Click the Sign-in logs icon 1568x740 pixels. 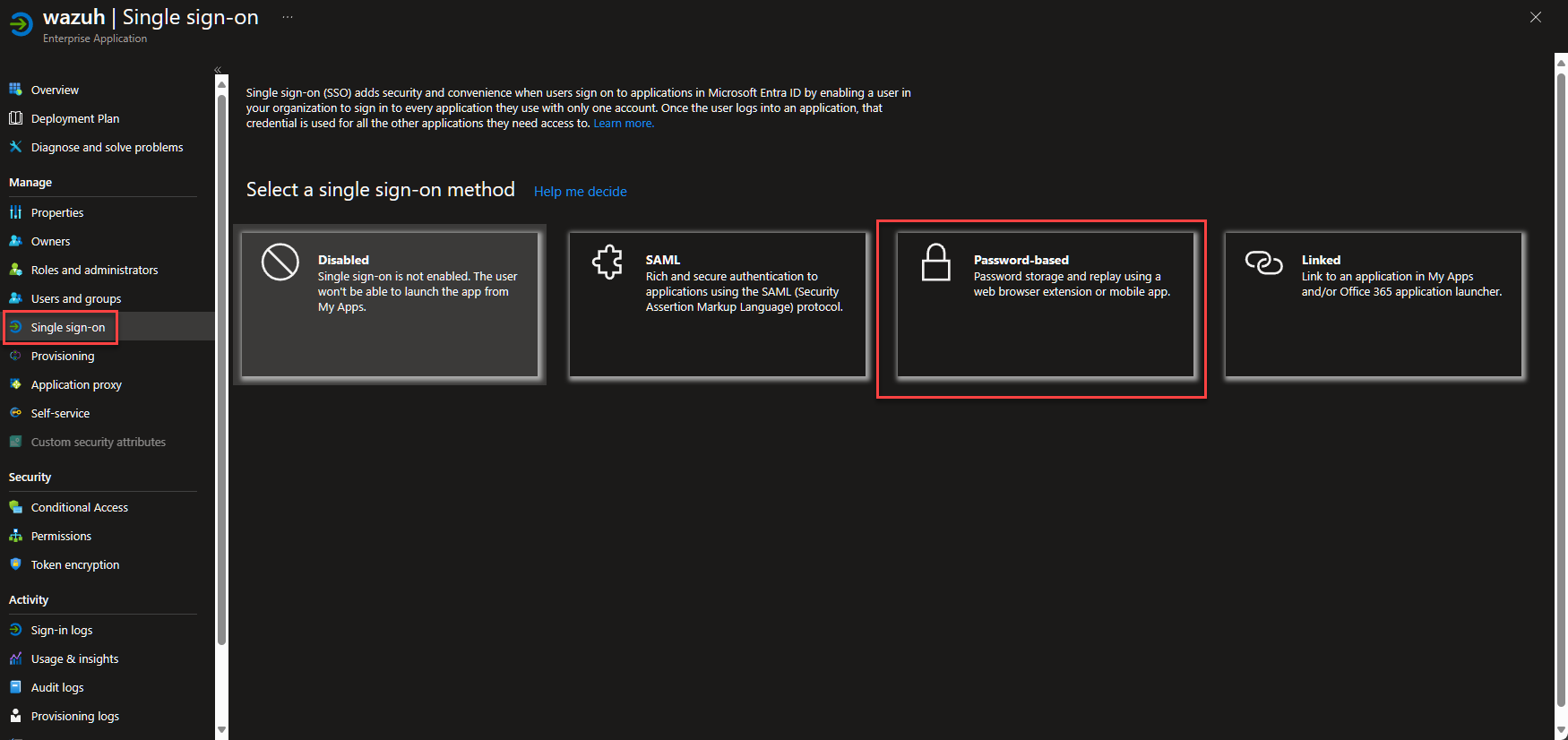coord(15,630)
